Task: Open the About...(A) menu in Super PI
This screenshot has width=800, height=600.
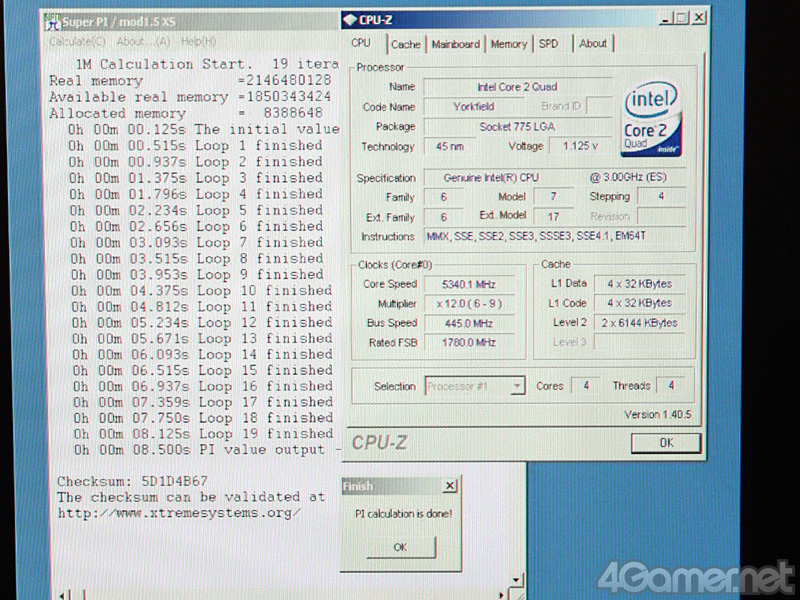Action: (x=143, y=41)
